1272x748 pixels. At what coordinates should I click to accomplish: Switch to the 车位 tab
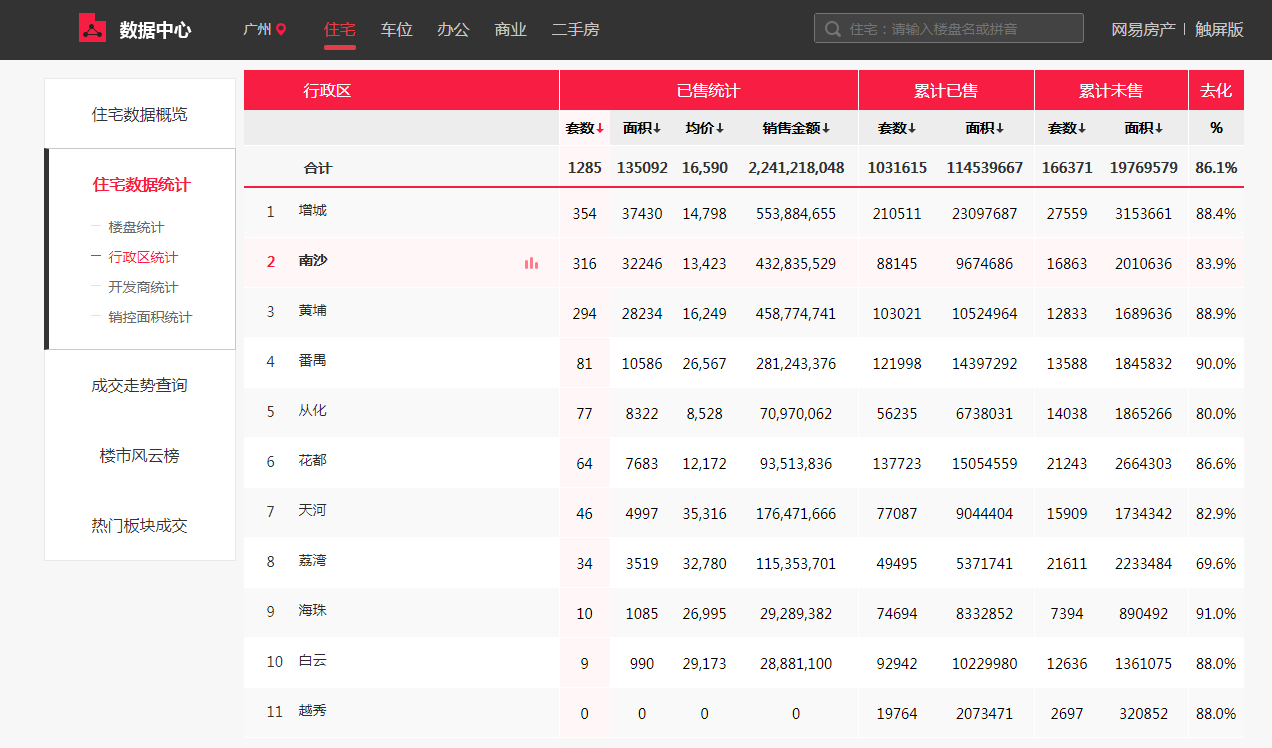pos(396,30)
